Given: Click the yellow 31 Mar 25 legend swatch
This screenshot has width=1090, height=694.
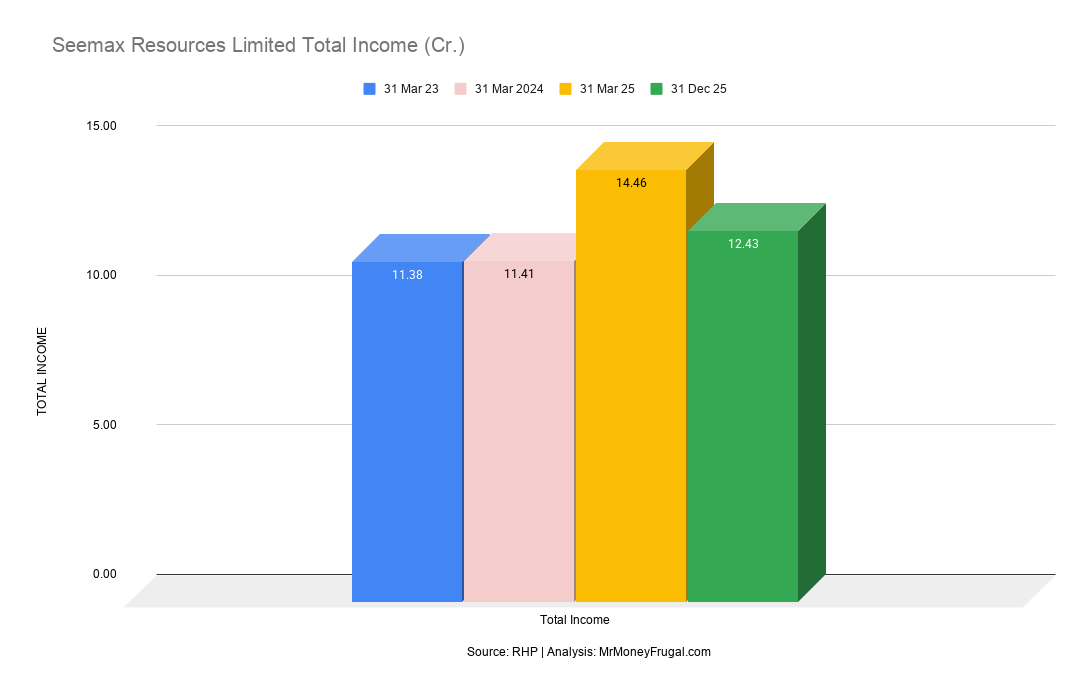Looking at the screenshot, I should [x=565, y=89].
